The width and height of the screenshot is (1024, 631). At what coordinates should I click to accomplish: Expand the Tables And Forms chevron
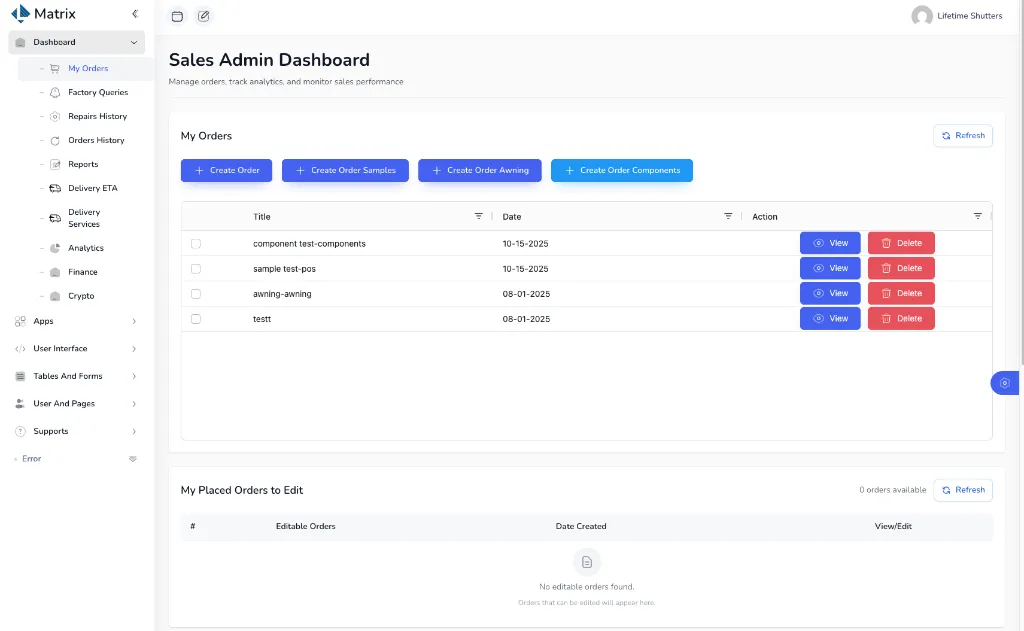[x=134, y=376]
